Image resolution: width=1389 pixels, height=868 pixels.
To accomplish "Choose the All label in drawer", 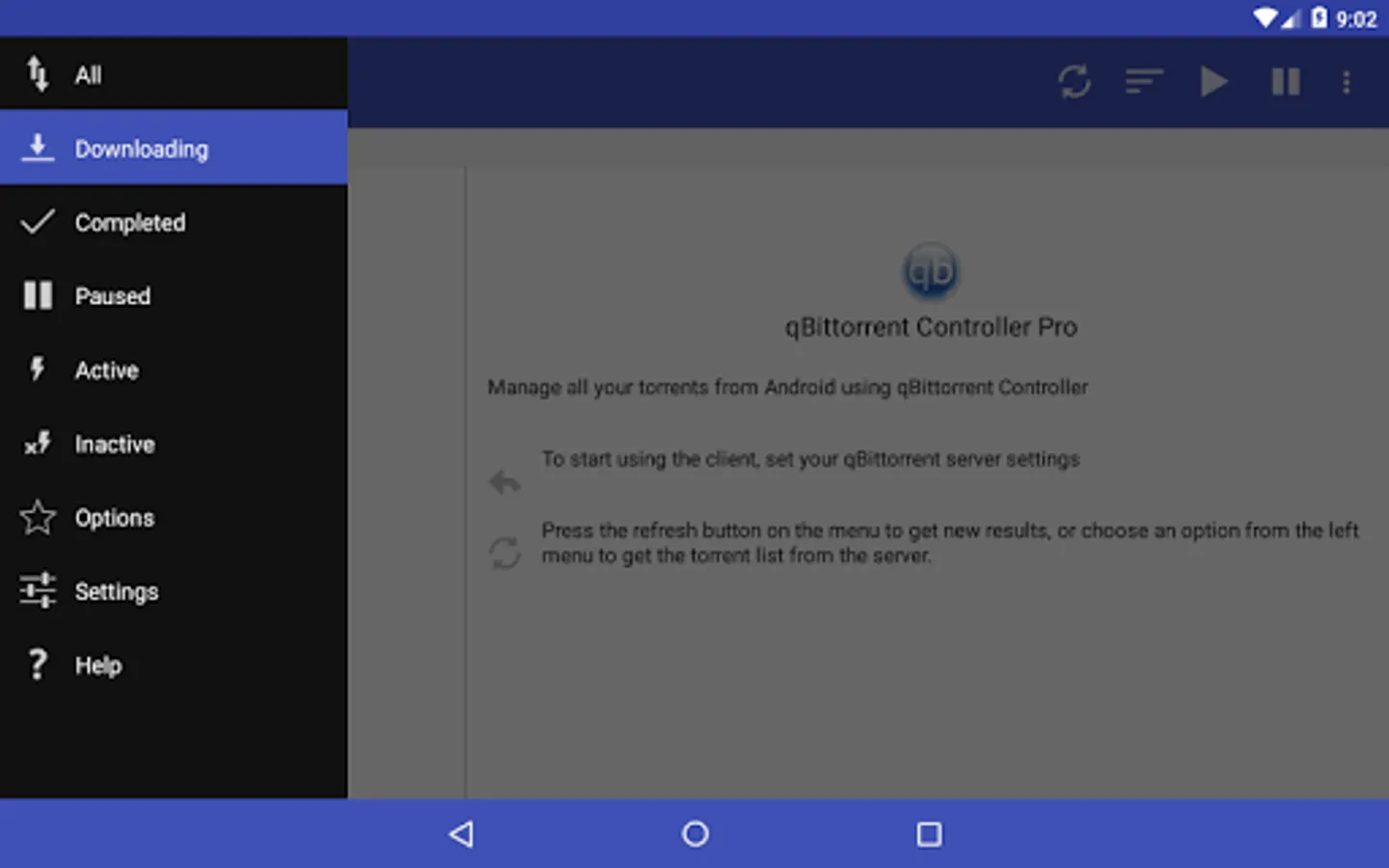I will (88, 75).
